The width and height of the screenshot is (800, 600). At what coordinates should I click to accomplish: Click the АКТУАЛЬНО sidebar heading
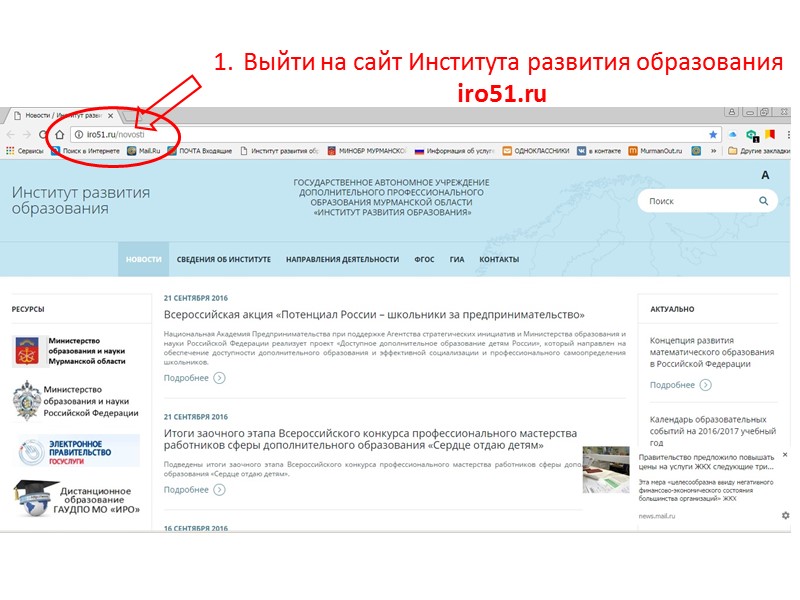pos(672,309)
